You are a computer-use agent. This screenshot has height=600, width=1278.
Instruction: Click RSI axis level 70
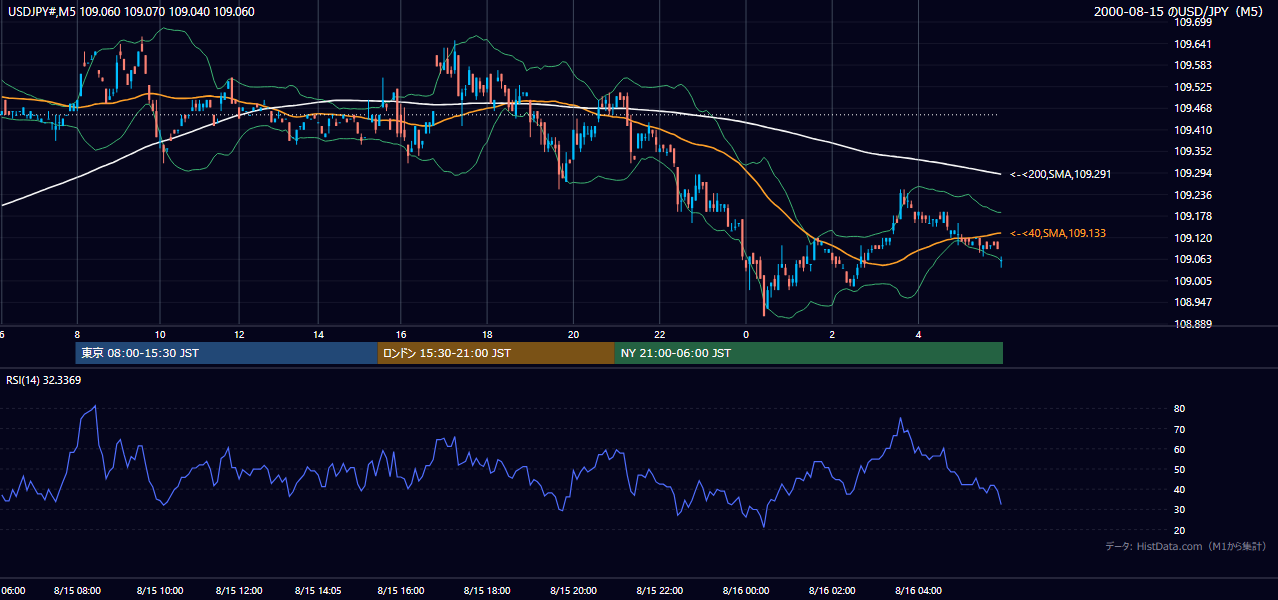click(1180, 429)
